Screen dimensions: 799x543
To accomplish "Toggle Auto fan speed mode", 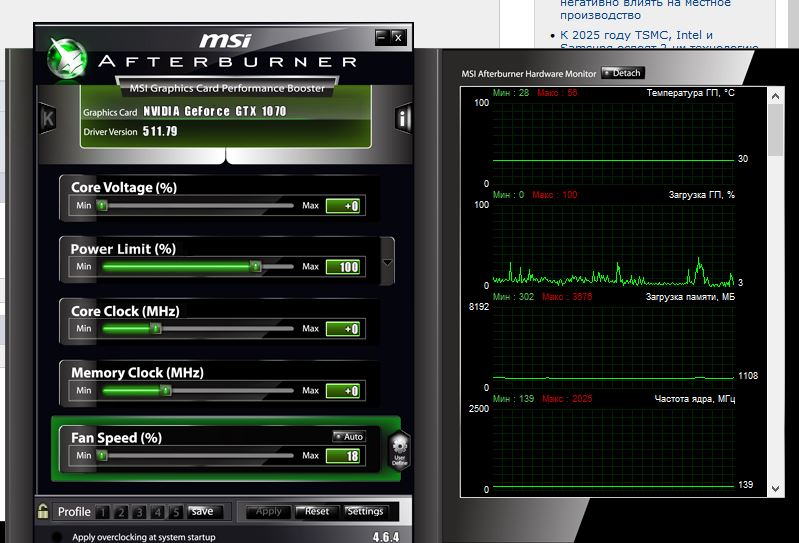I will click(349, 437).
